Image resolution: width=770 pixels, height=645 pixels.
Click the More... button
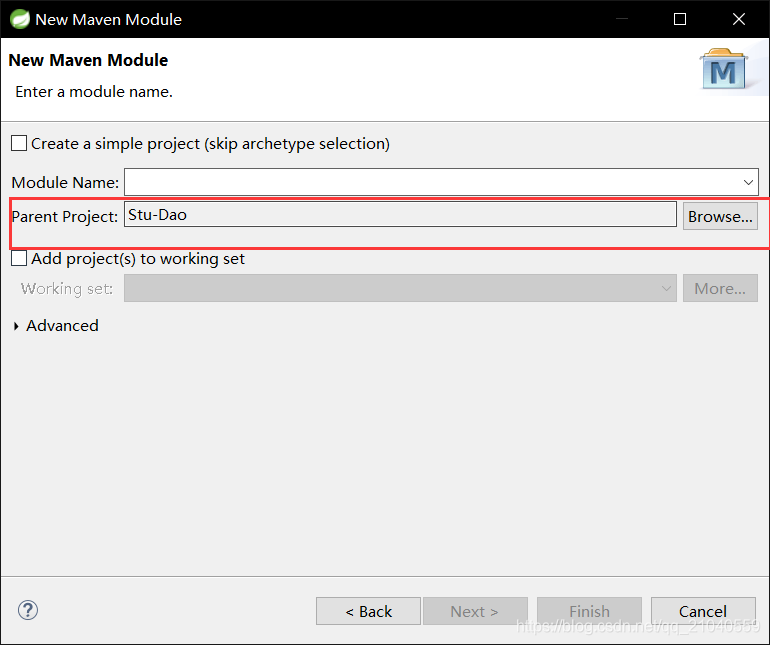pos(720,288)
